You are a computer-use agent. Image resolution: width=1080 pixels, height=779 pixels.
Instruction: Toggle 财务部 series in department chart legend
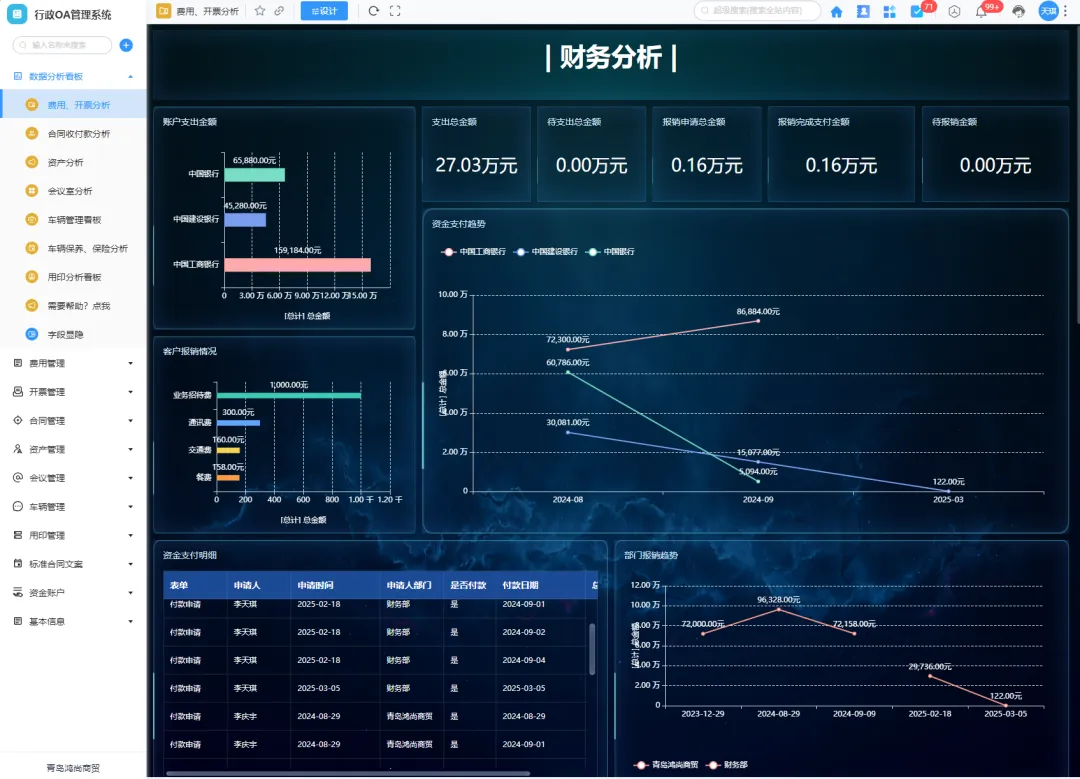(727, 765)
